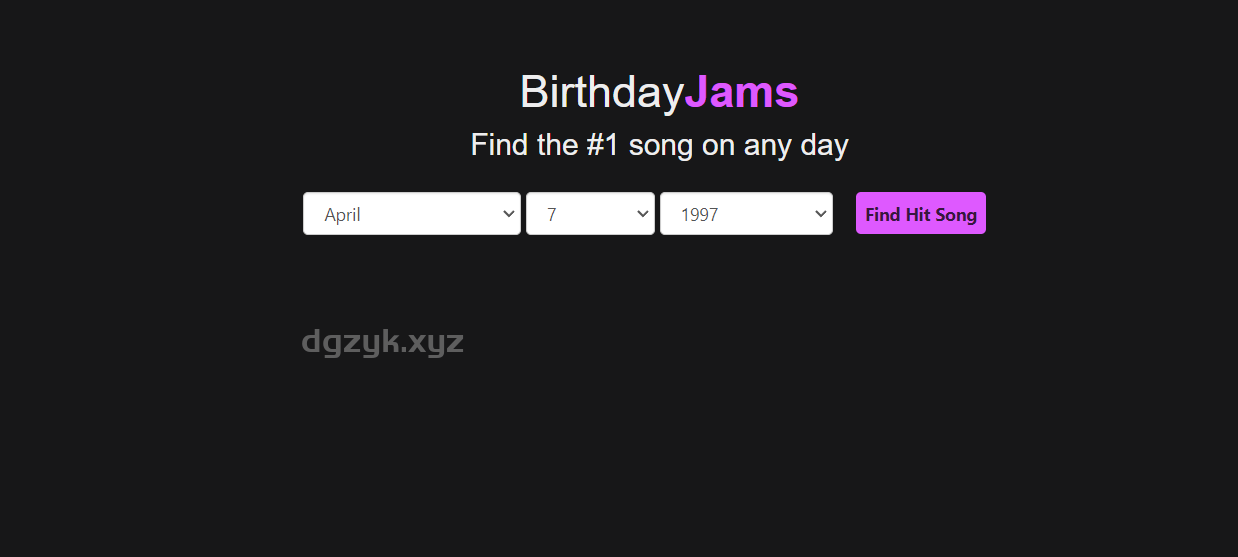Click the empty dark area below the watermark
The image size is (1238, 557).
(x=619, y=460)
